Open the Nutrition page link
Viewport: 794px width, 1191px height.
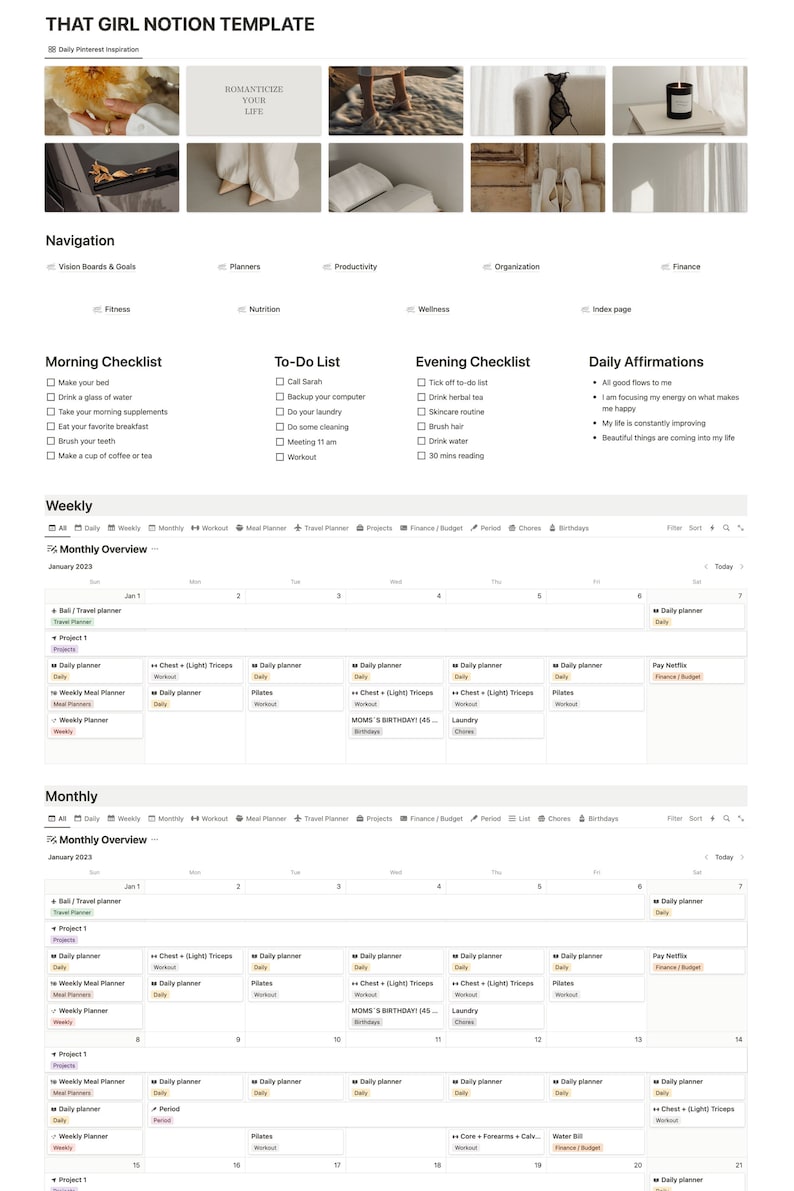tap(258, 309)
